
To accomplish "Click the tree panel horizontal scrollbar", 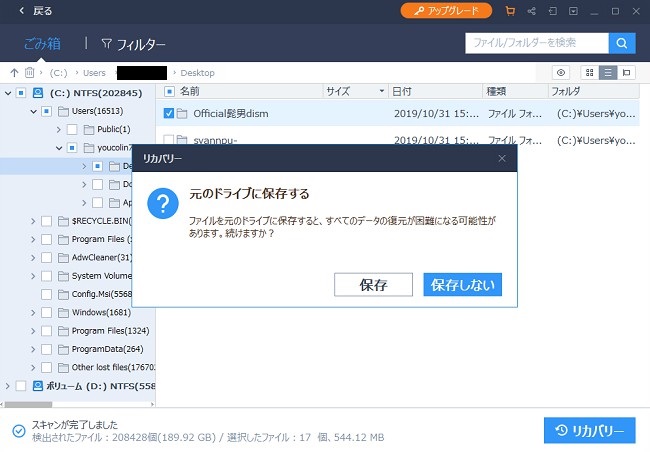I will [x=28, y=404].
